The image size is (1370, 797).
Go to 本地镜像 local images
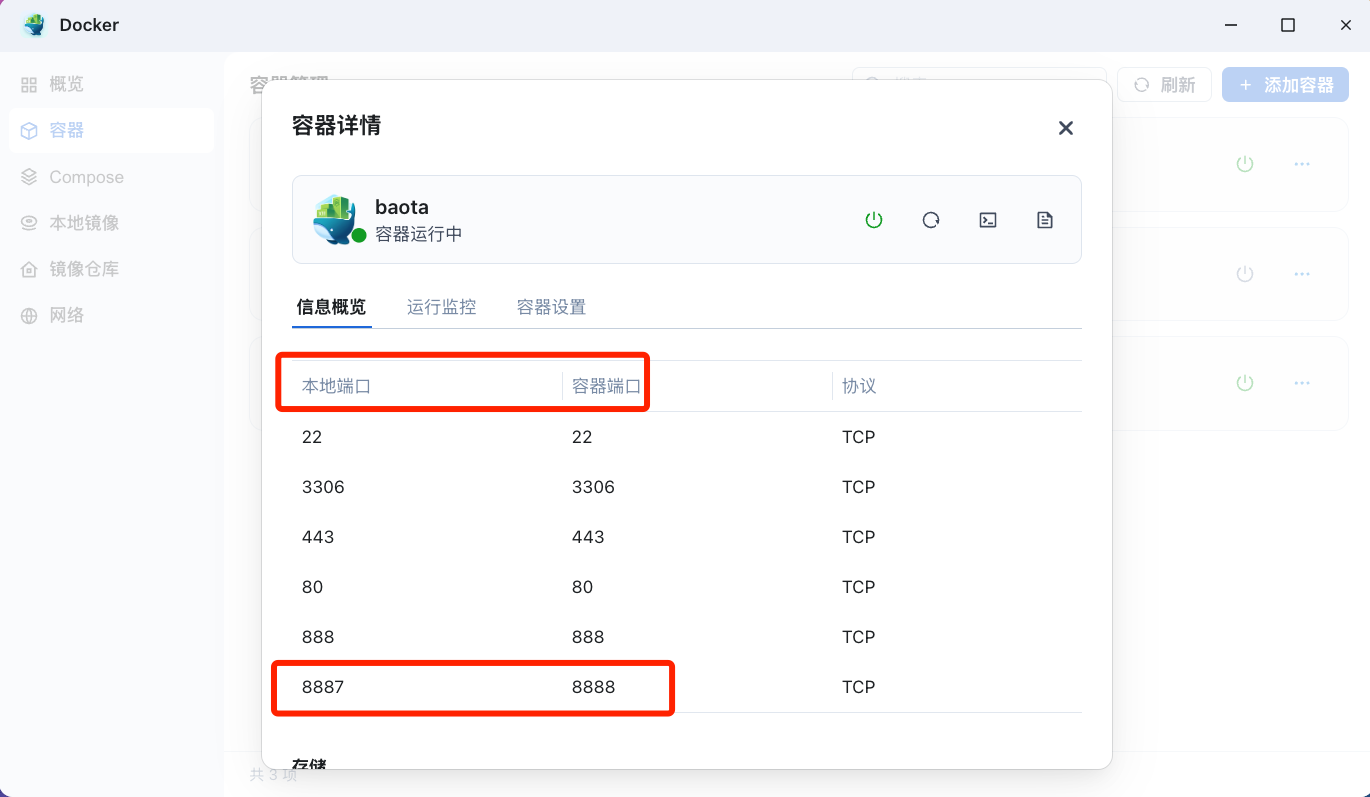click(111, 223)
